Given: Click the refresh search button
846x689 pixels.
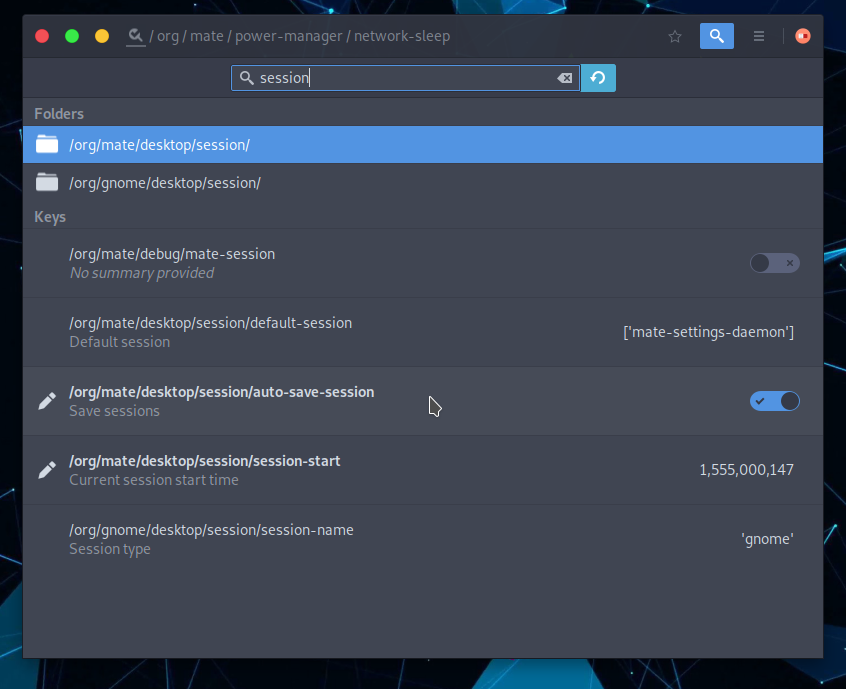Looking at the screenshot, I should tap(598, 78).
